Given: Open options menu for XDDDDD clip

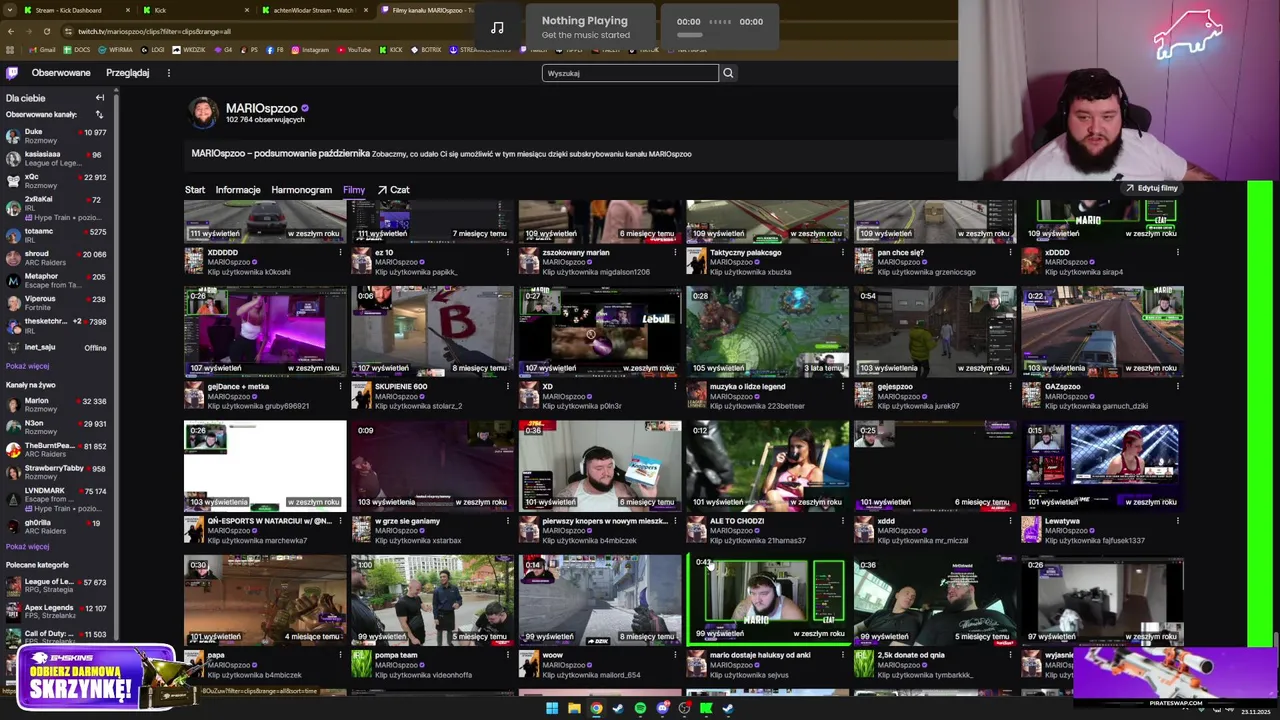Looking at the screenshot, I should 340,253.
